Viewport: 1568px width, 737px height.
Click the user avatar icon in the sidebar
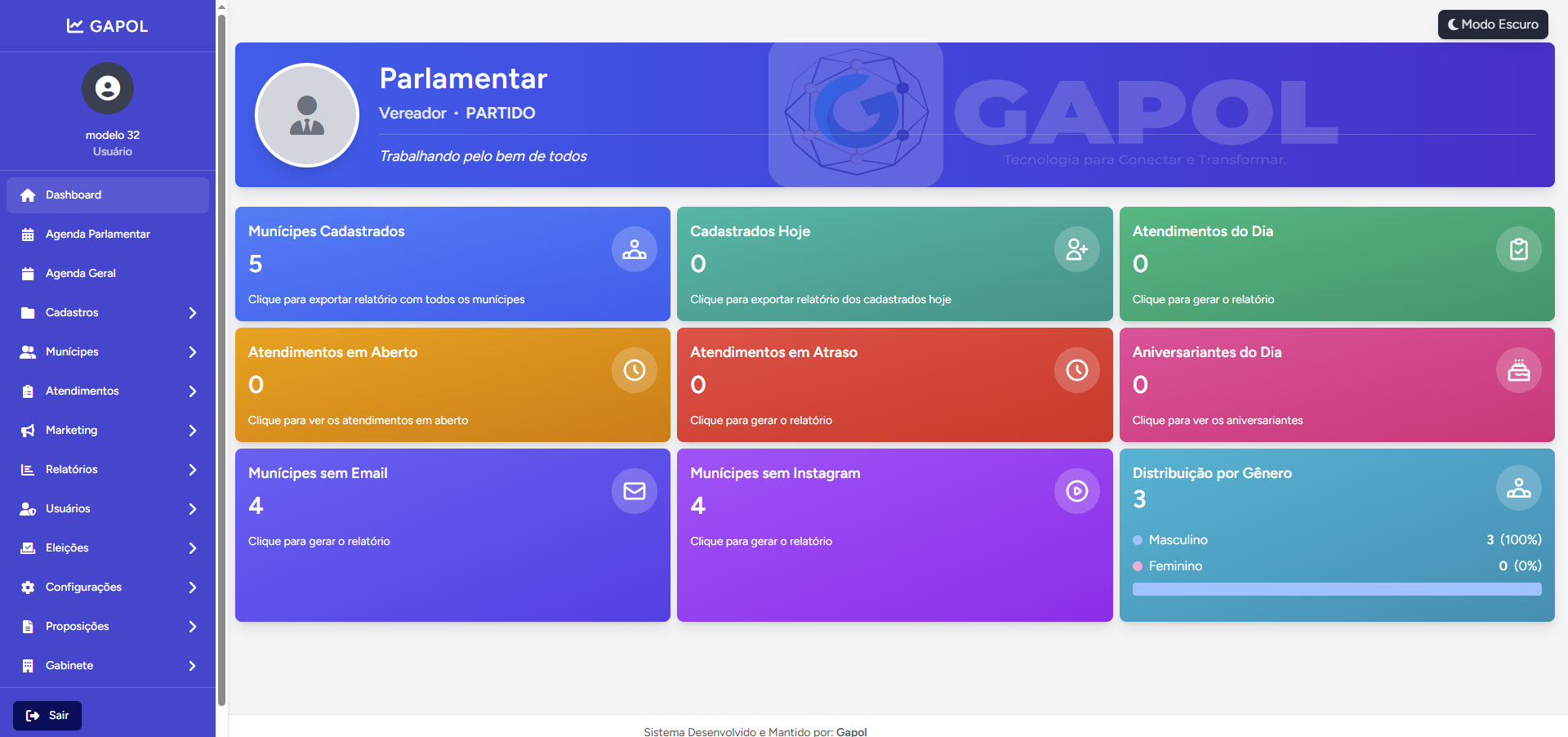click(108, 88)
